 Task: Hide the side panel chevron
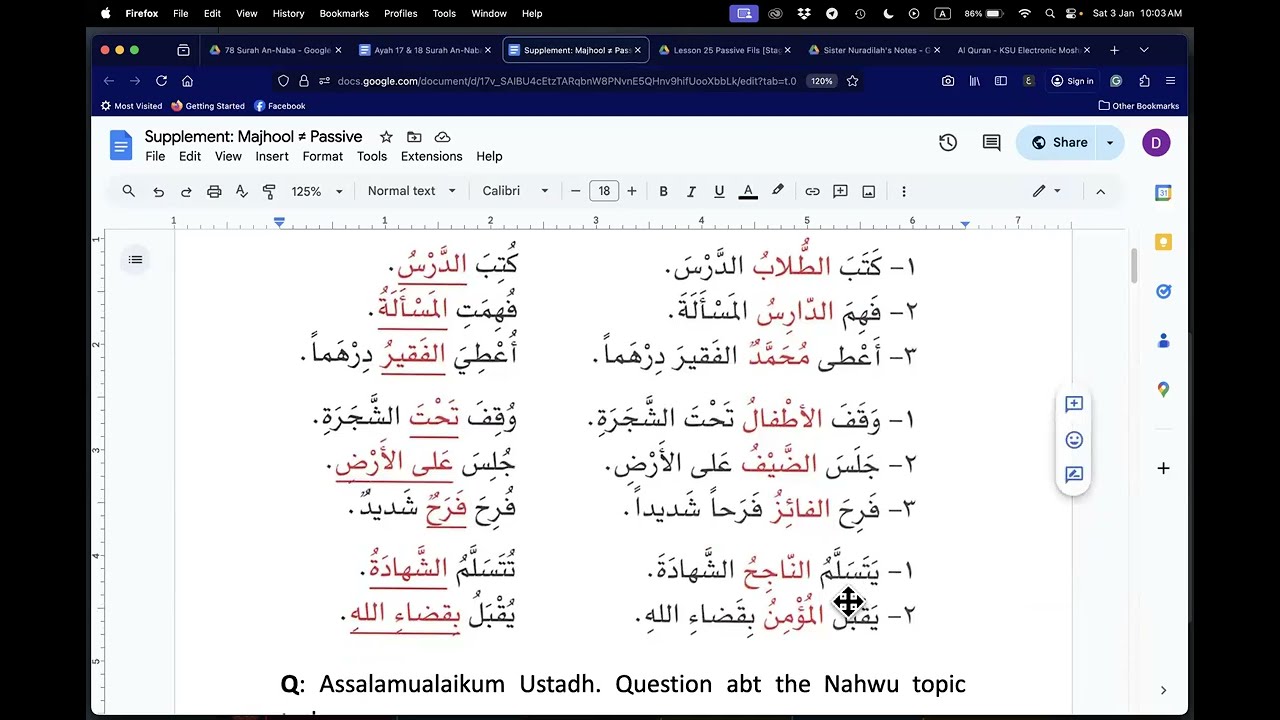point(1163,690)
